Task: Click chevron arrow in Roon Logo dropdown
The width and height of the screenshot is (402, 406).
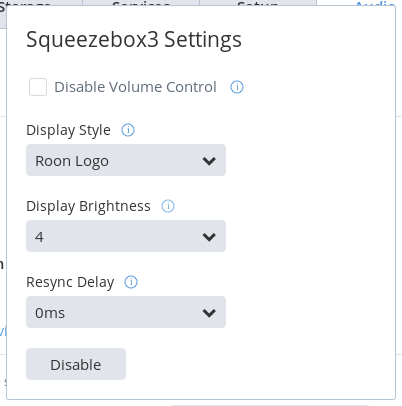Action: (x=209, y=161)
